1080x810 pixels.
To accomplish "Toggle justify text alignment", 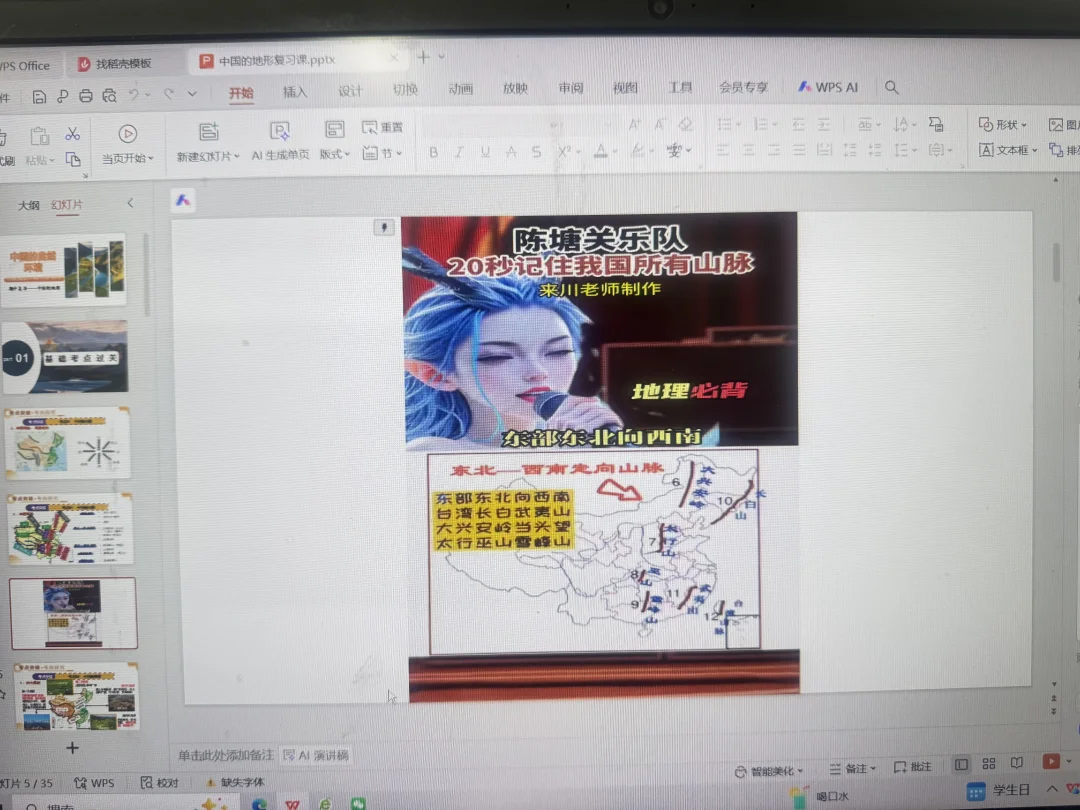I will [x=799, y=149].
